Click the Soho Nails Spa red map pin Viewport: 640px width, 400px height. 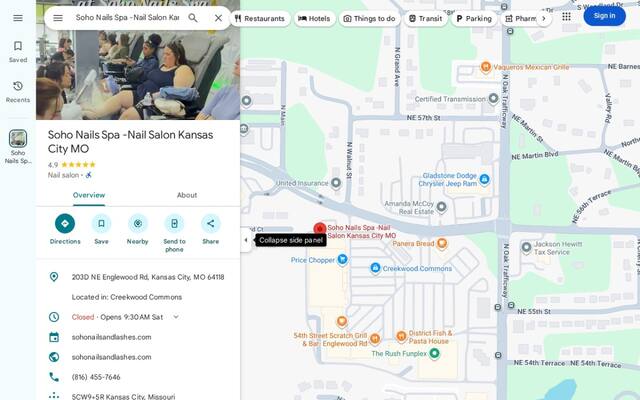coord(320,229)
